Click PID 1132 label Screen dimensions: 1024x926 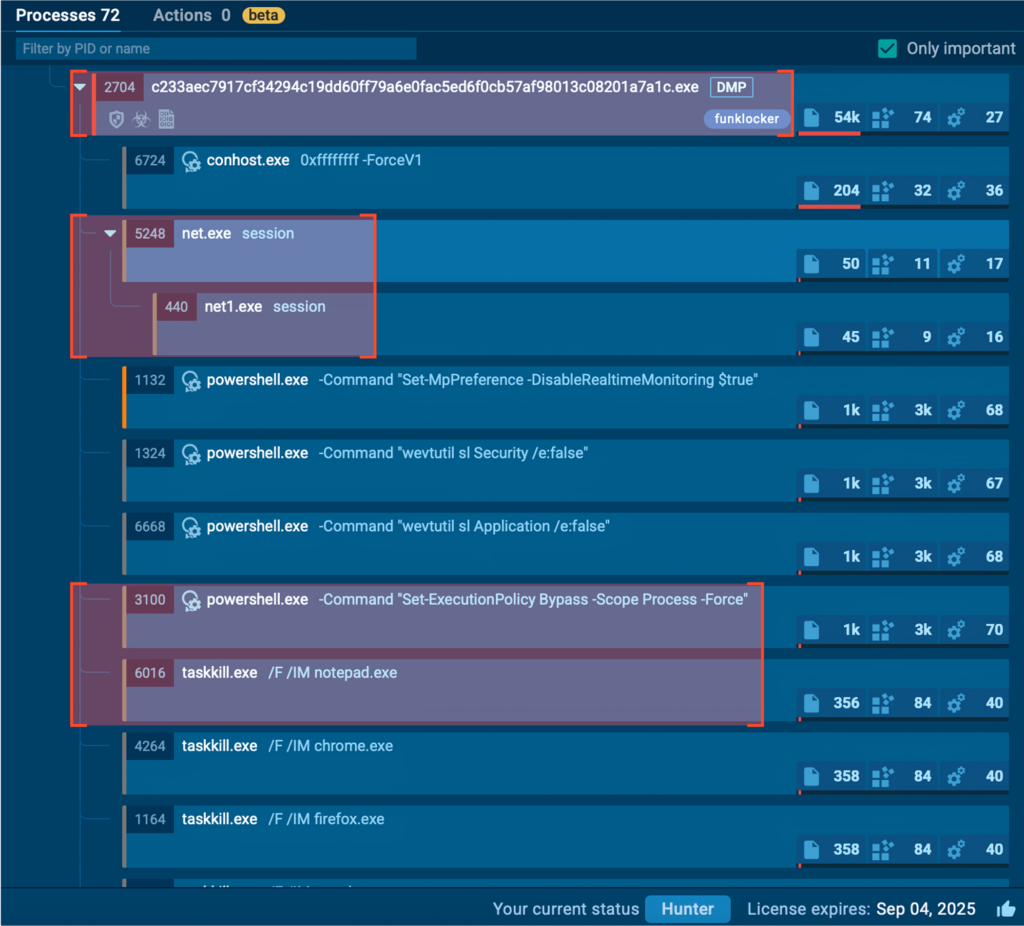tap(150, 379)
